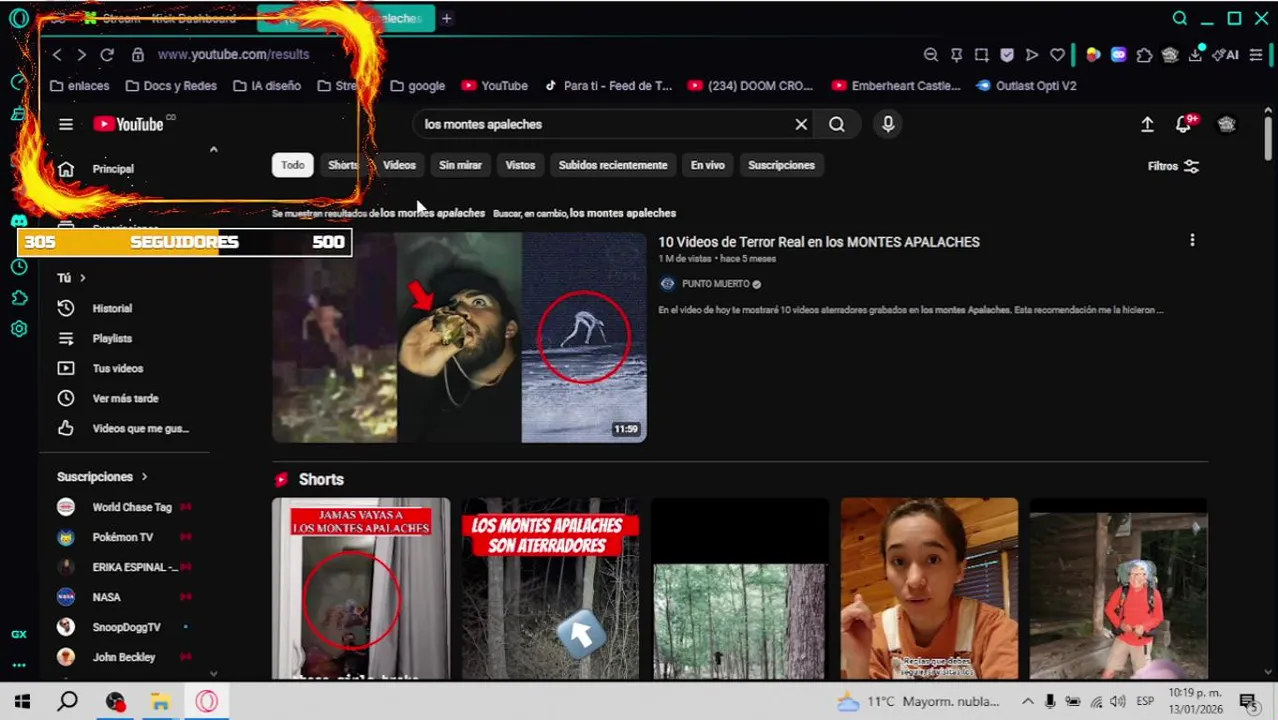The height and width of the screenshot is (720, 1278).
Task: Open settings gear in Opera sidebar
Action: tap(19, 329)
